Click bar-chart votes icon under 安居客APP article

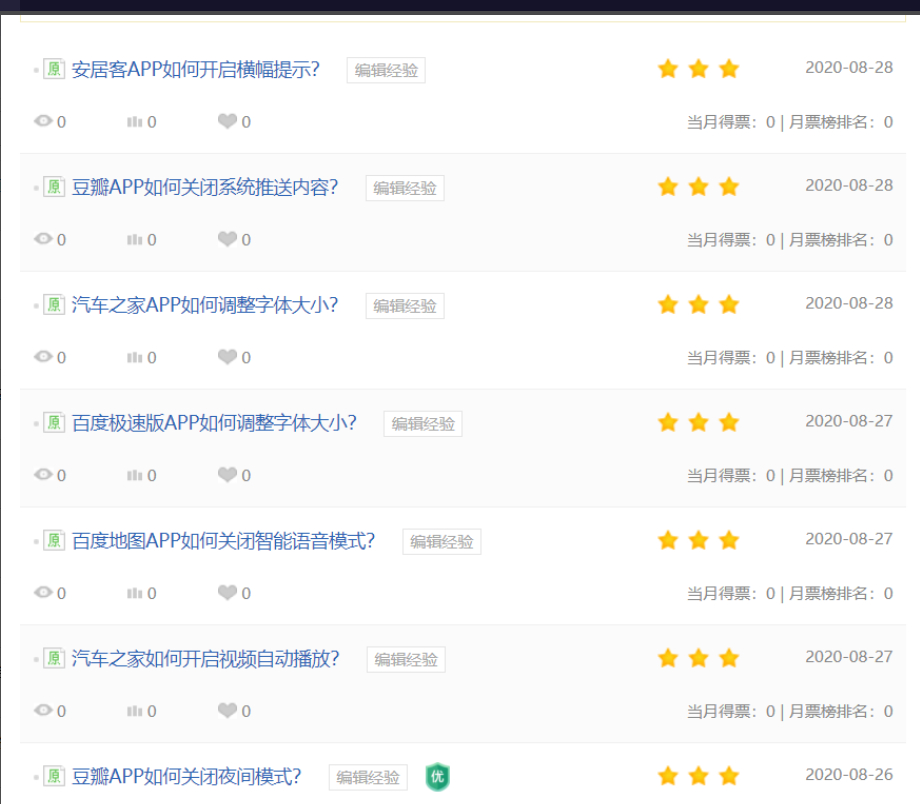(134, 121)
